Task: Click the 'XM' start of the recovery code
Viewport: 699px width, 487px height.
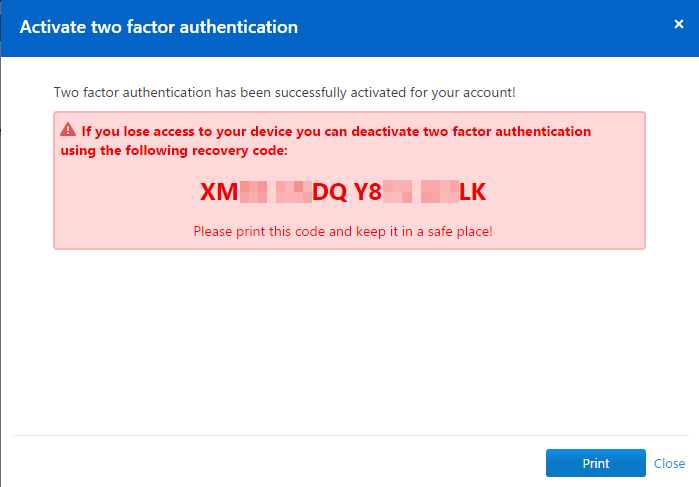Action: pyautogui.click(x=219, y=192)
